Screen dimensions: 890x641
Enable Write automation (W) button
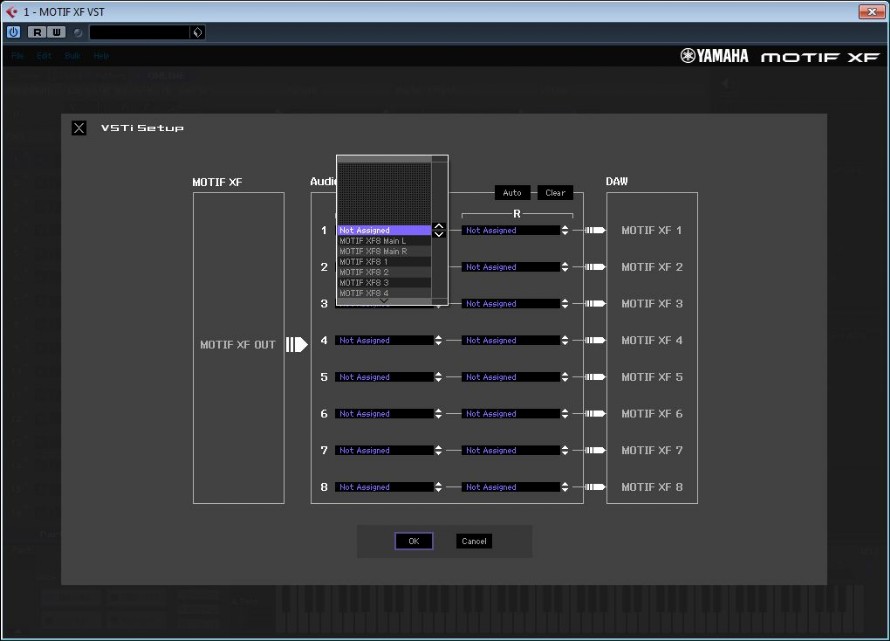point(56,32)
